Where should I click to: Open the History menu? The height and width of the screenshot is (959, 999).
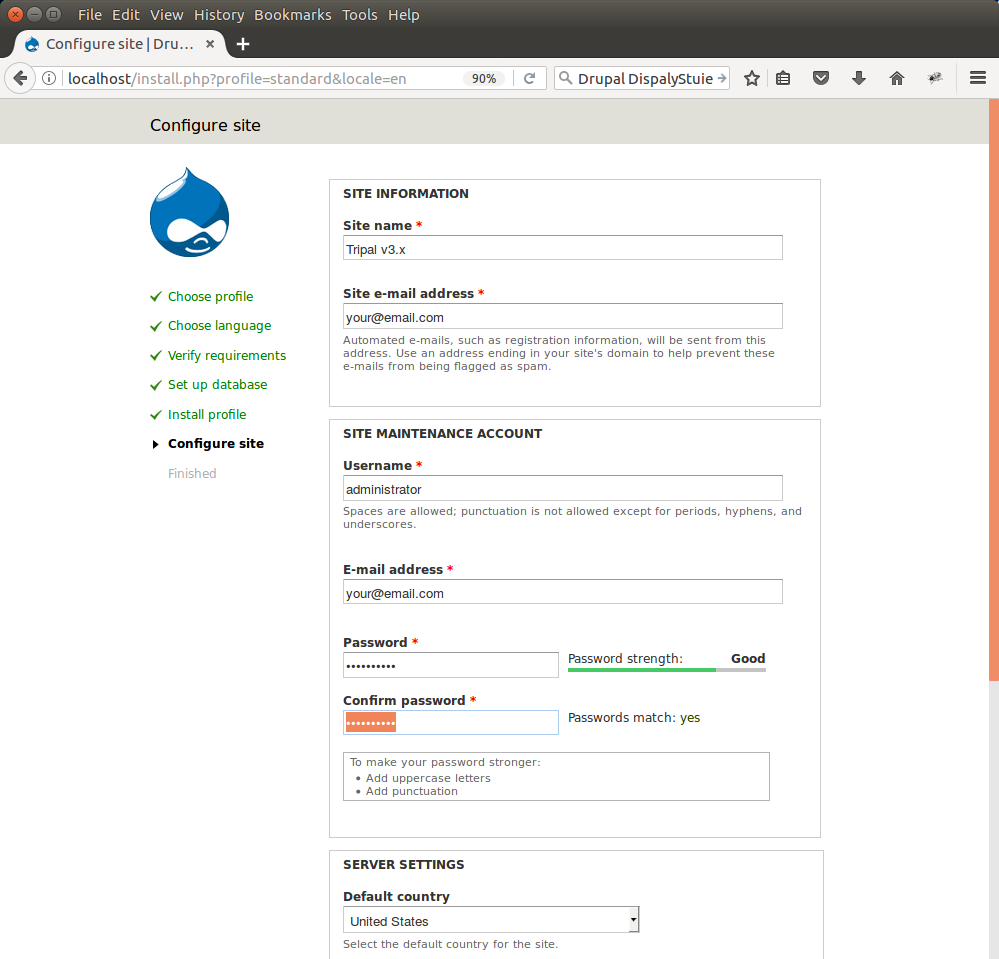pyautogui.click(x=219, y=15)
